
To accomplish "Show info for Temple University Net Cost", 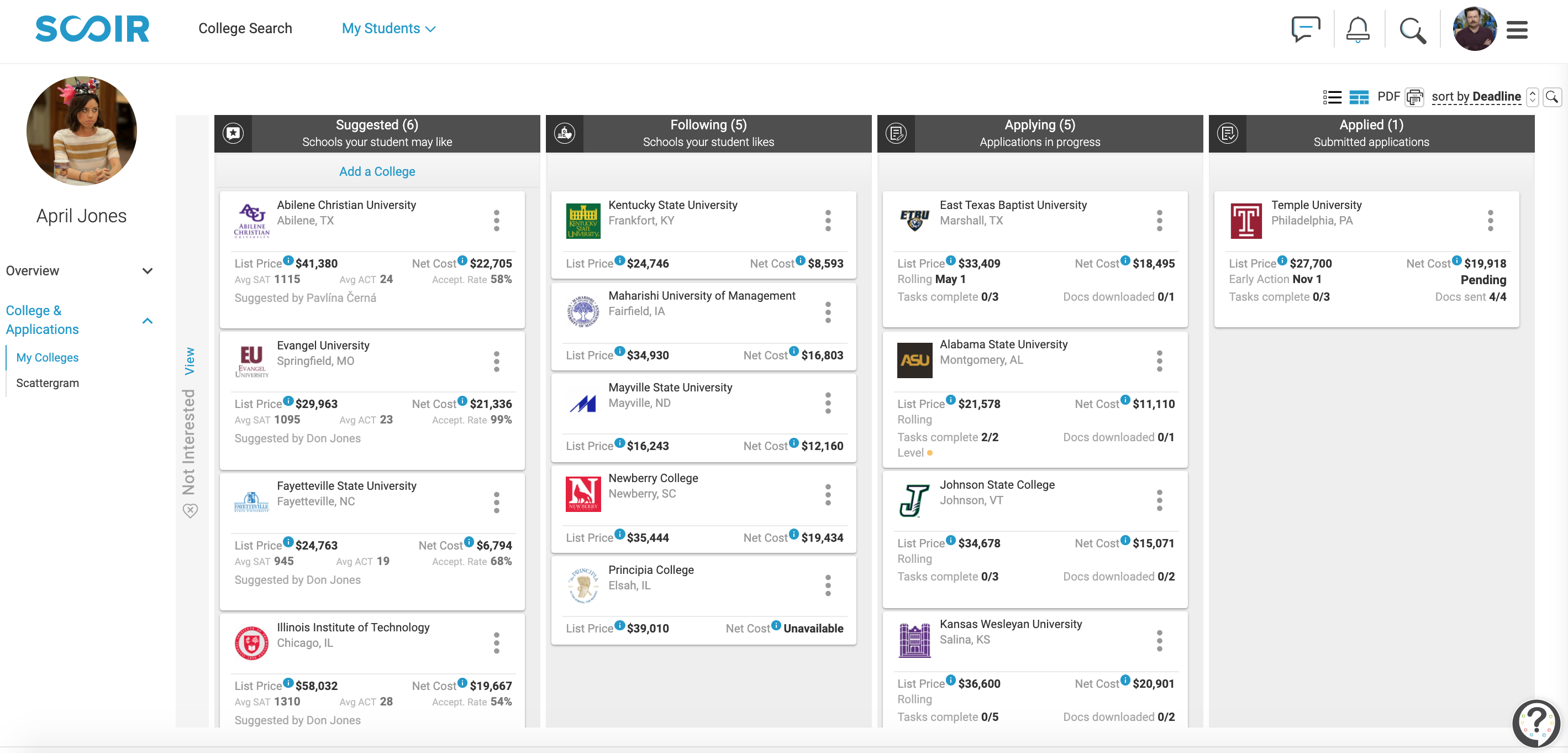I will [x=1456, y=261].
